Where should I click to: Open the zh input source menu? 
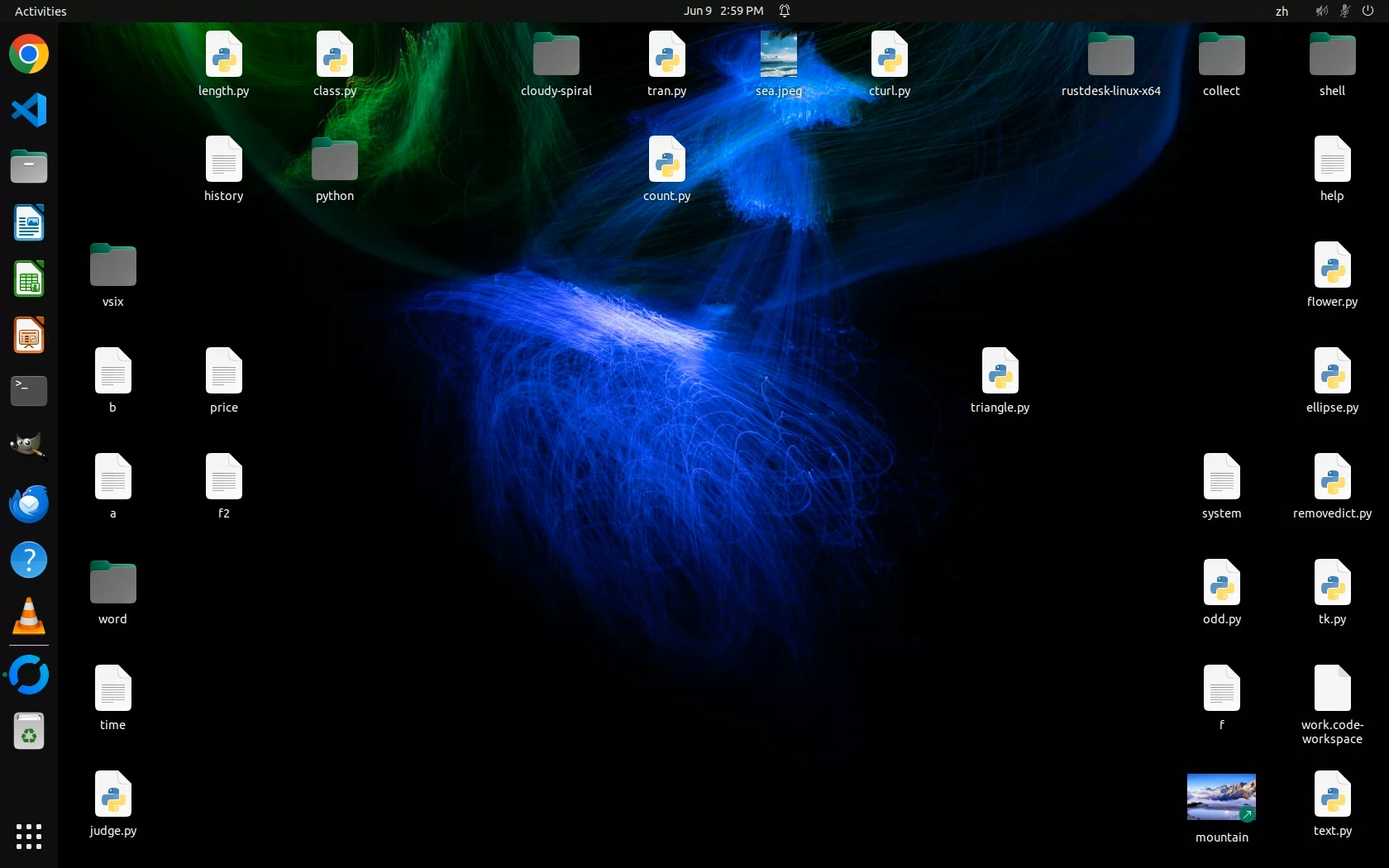[x=1282, y=11]
